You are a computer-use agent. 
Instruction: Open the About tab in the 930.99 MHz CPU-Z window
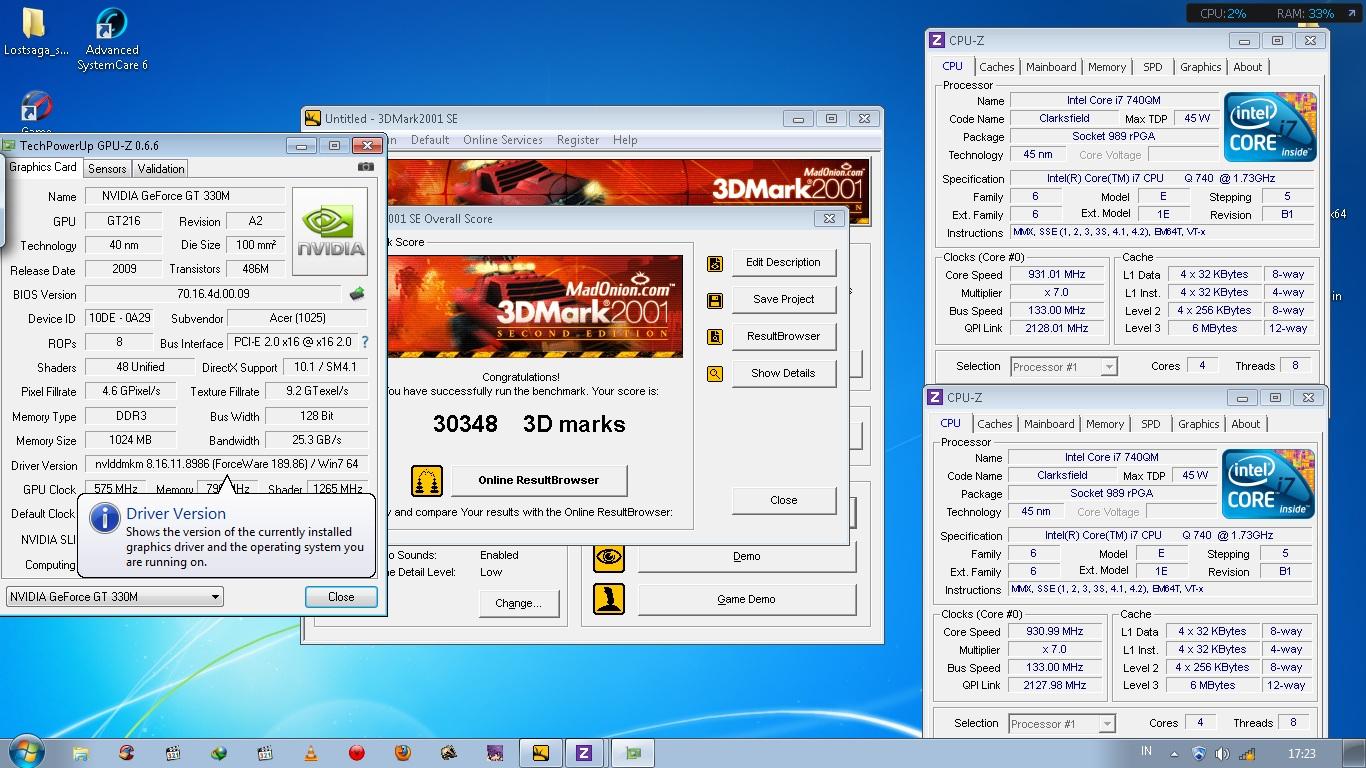[x=1246, y=424]
